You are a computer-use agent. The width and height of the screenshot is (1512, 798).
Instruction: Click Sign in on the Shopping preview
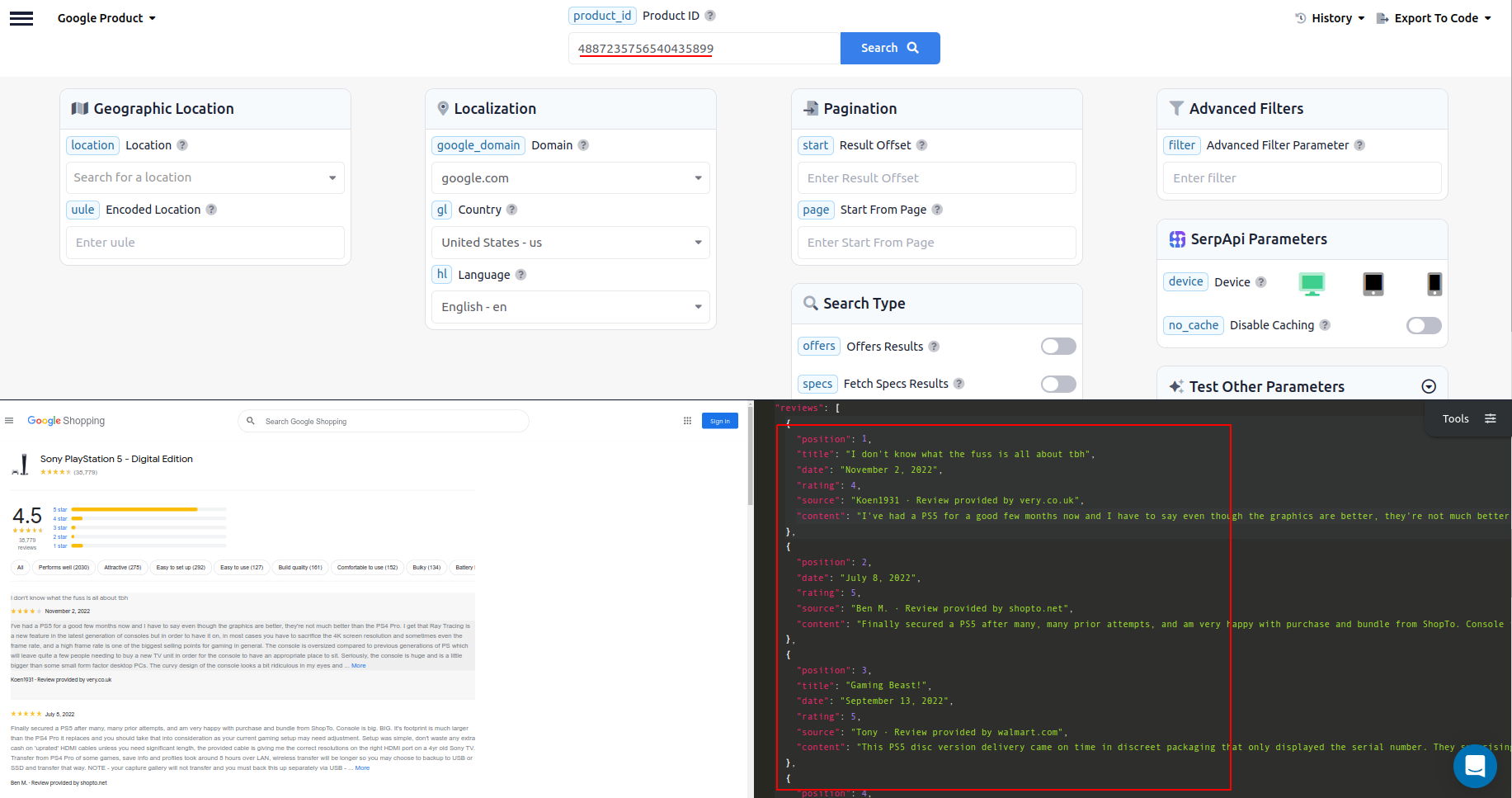coord(719,421)
